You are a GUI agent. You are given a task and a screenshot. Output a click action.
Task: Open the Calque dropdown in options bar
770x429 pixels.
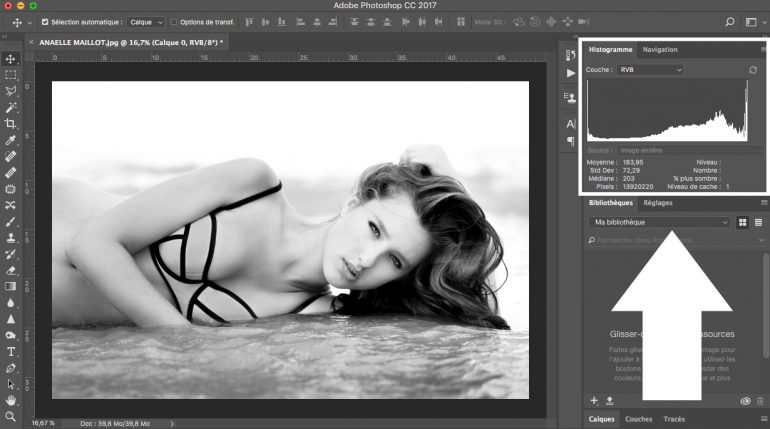145,21
